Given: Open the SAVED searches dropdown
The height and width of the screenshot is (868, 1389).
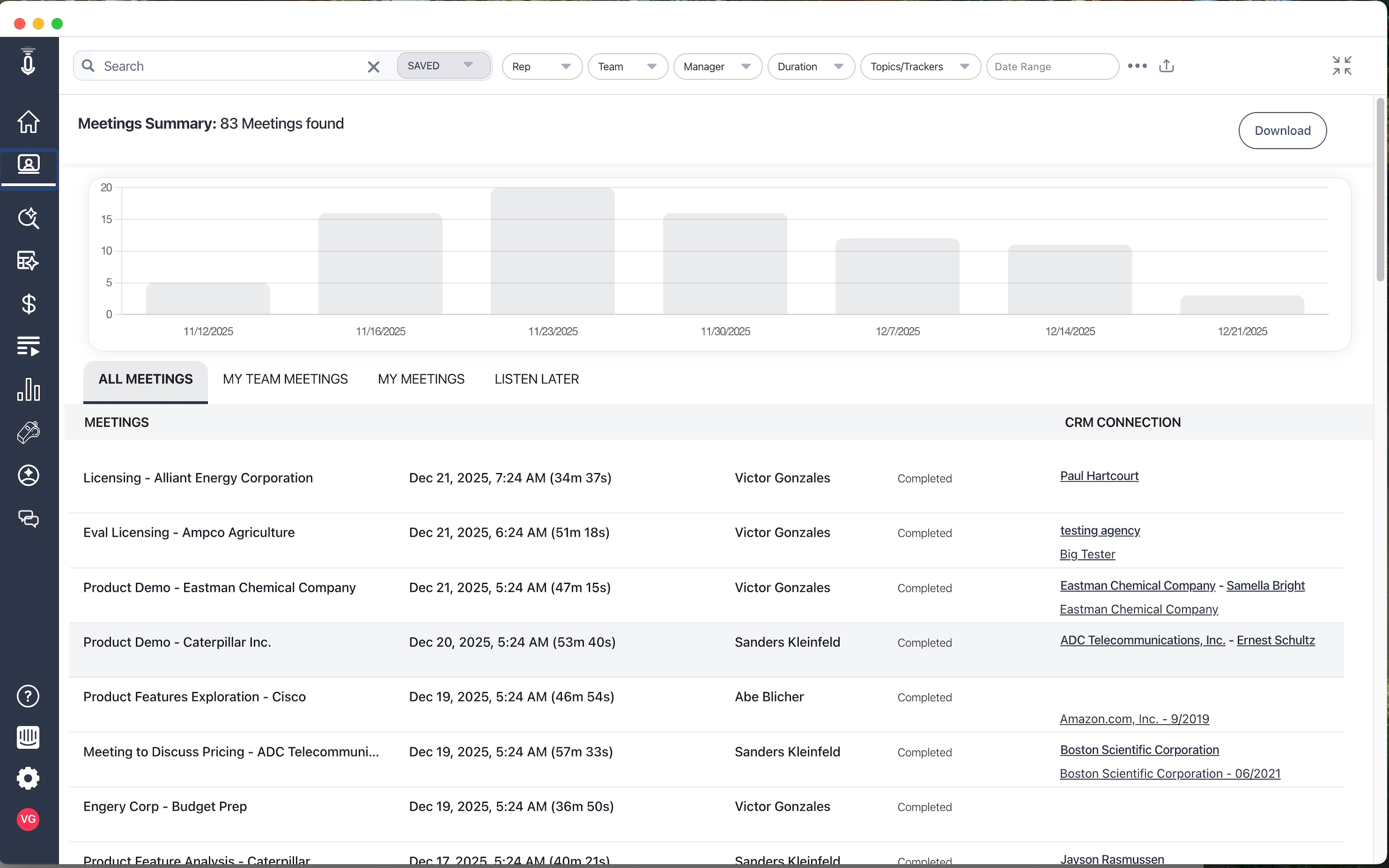Looking at the screenshot, I should (x=443, y=66).
